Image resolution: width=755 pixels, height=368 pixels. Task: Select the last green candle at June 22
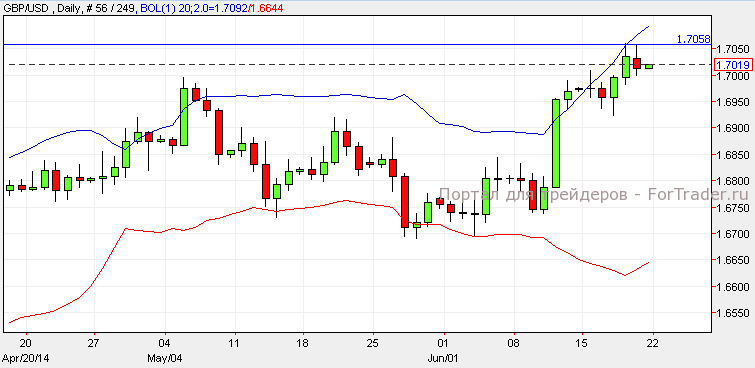click(x=649, y=66)
